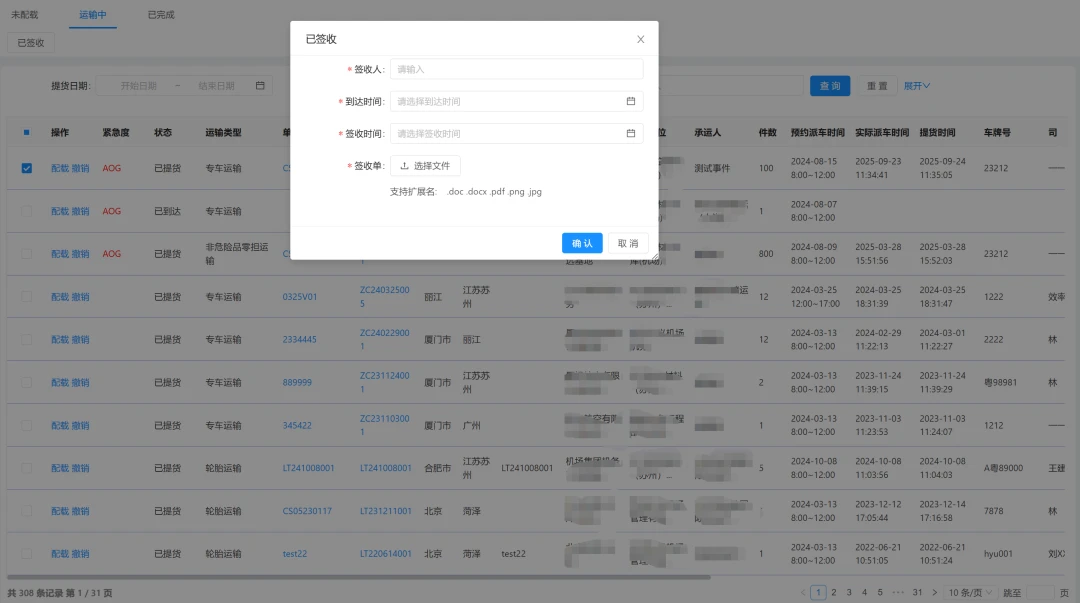Click inside the 签收人 input field
Image resolution: width=1080 pixels, height=603 pixels.
(516, 69)
